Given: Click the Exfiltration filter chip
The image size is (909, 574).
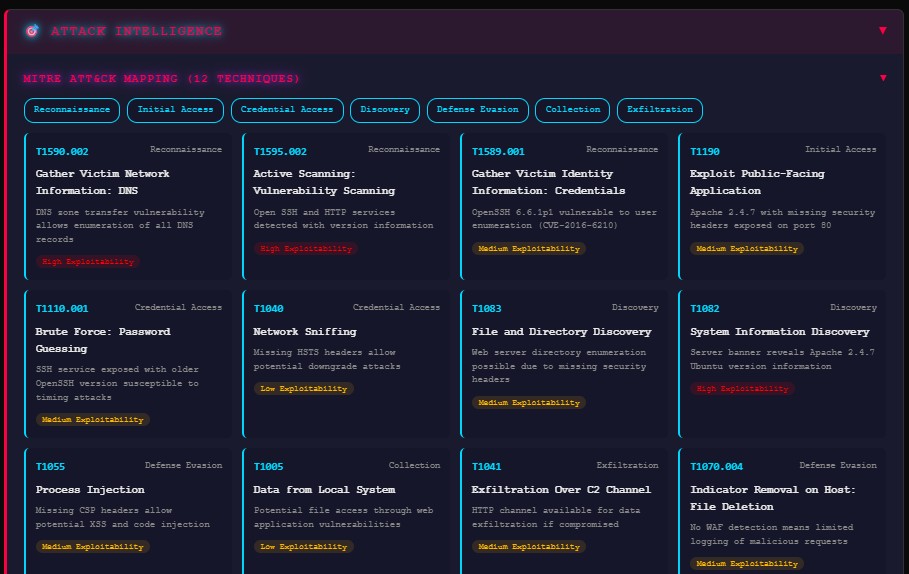Looking at the screenshot, I should pos(660,110).
